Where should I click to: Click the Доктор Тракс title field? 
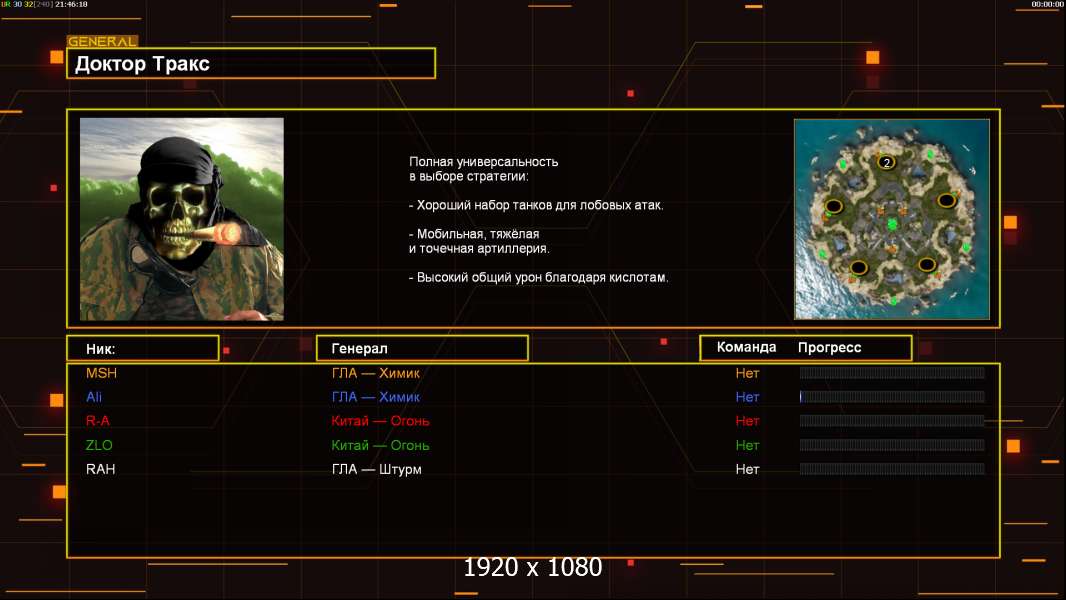click(x=251, y=63)
